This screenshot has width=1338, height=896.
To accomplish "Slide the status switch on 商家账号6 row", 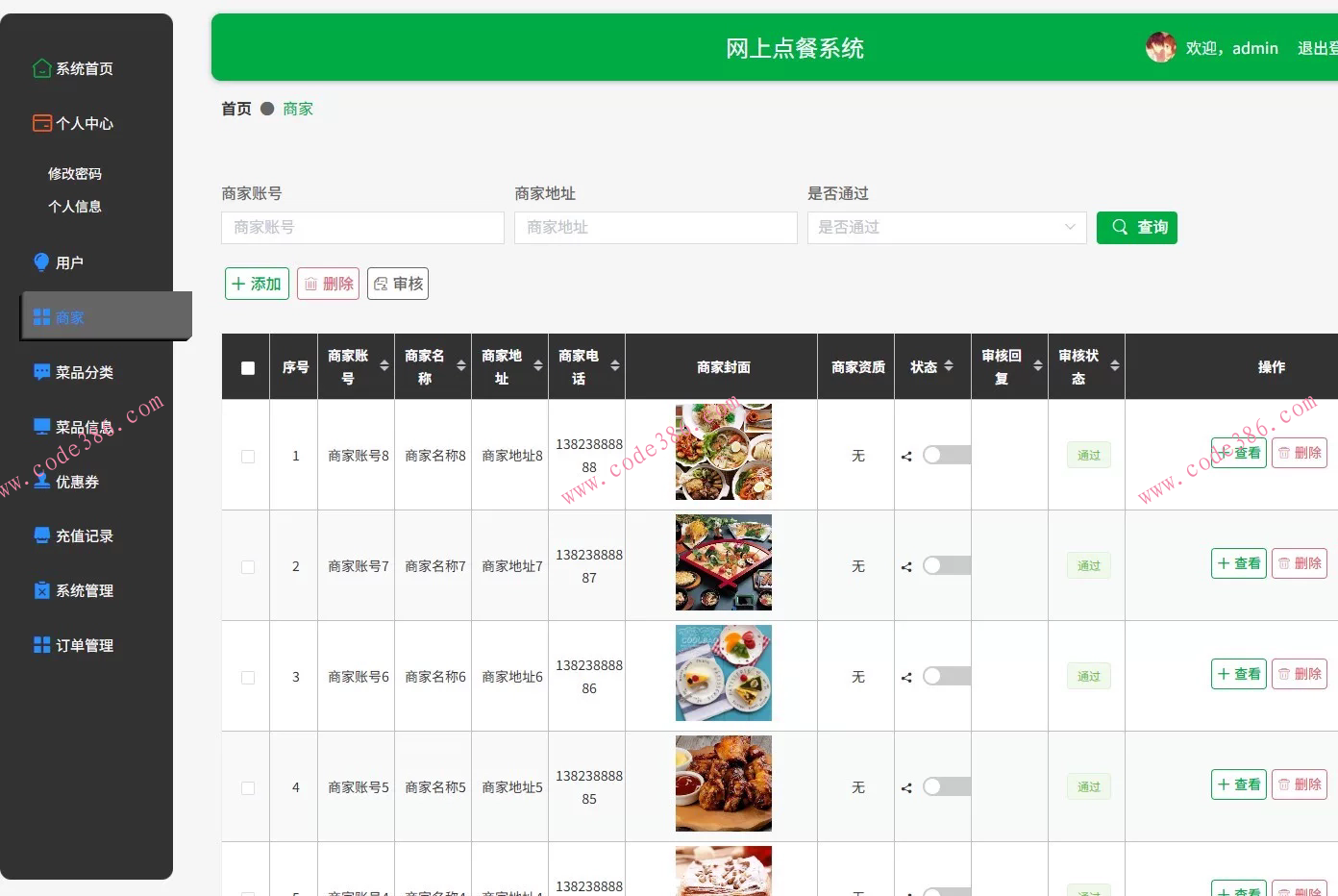I will (946, 676).
